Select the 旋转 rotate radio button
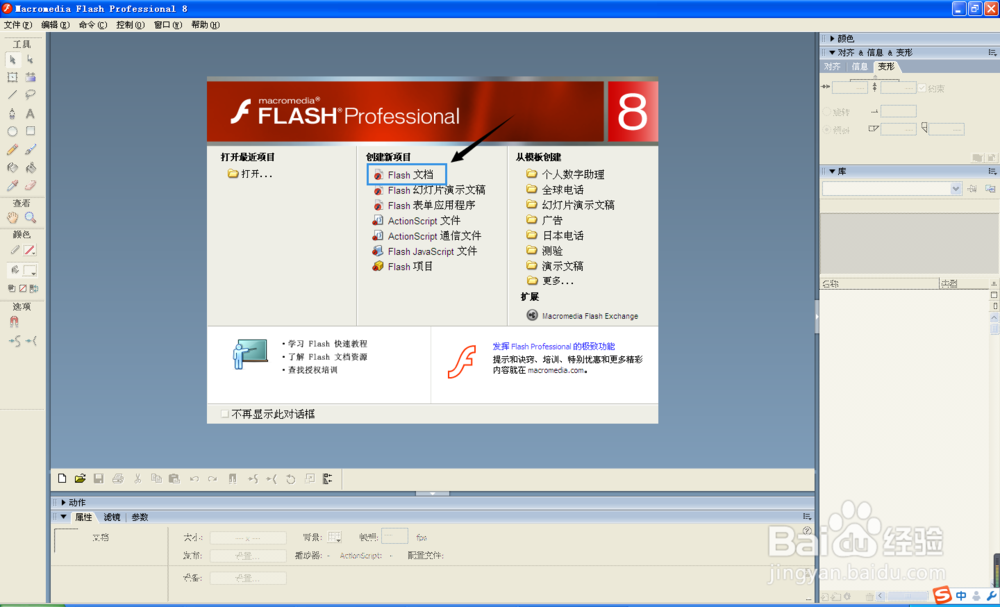This screenshot has height=607, width=1000. 827,112
